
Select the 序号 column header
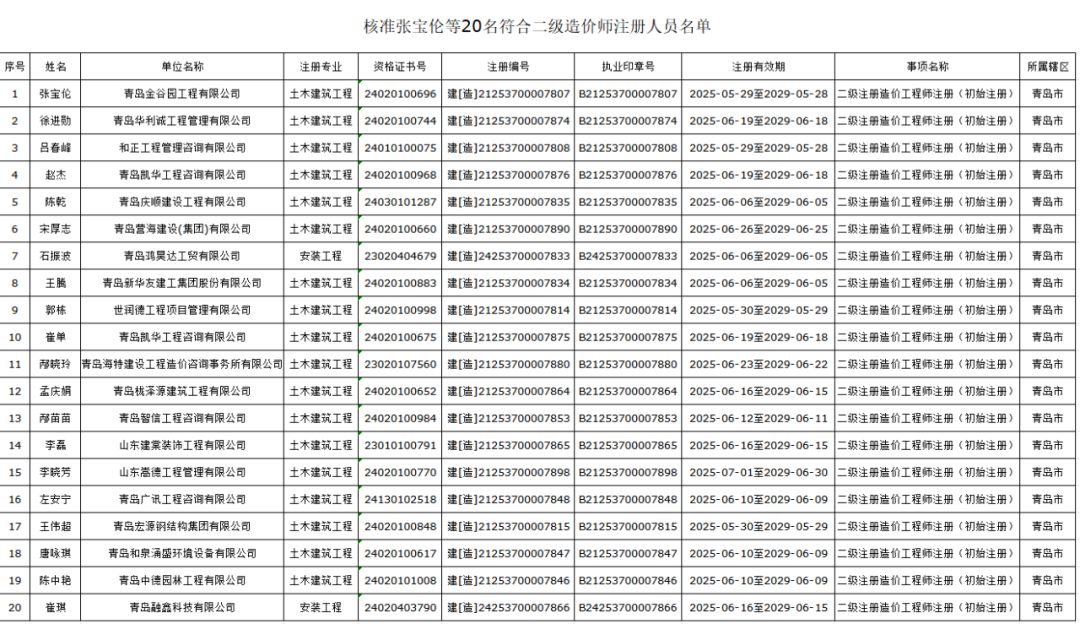point(14,67)
